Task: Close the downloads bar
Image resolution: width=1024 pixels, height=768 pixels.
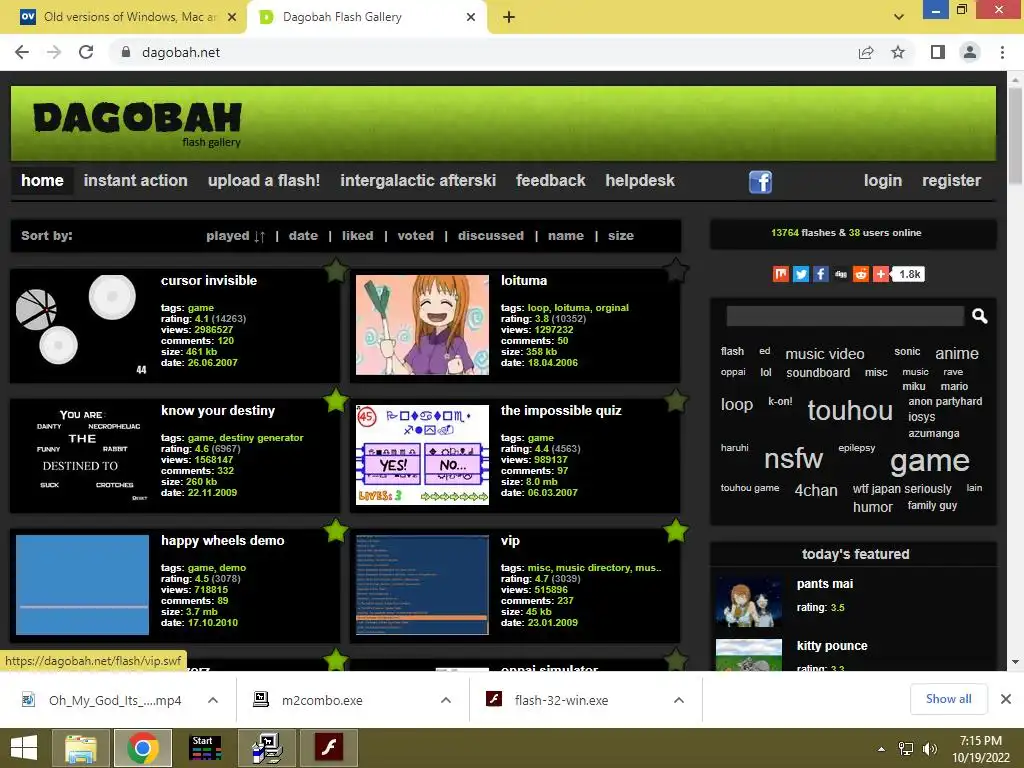Action: 1006,699
